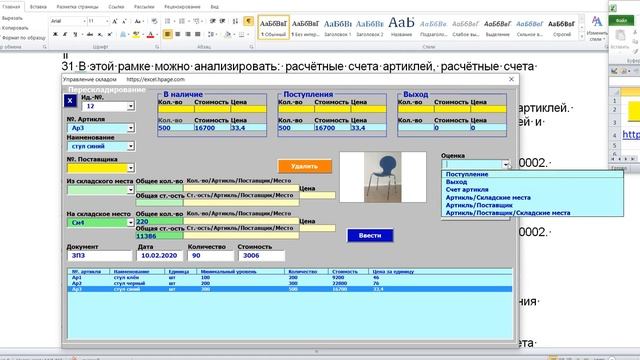Apply the Название style
Screen dimensions: 640x360
(401, 28)
